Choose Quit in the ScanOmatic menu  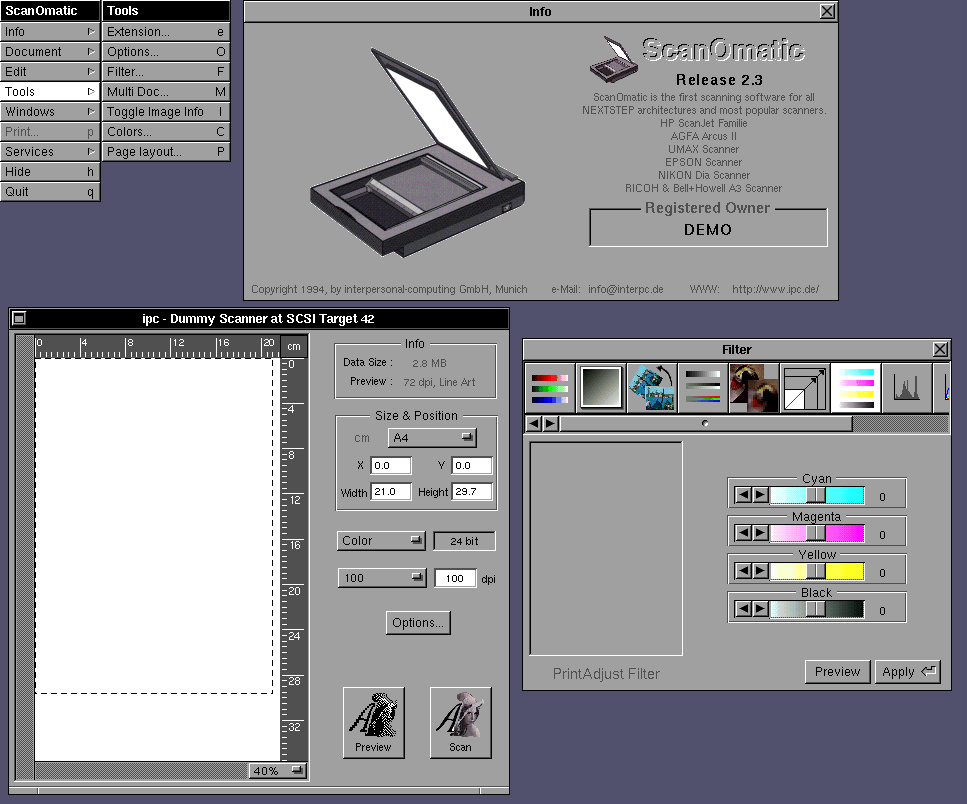click(x=50, y=192)
